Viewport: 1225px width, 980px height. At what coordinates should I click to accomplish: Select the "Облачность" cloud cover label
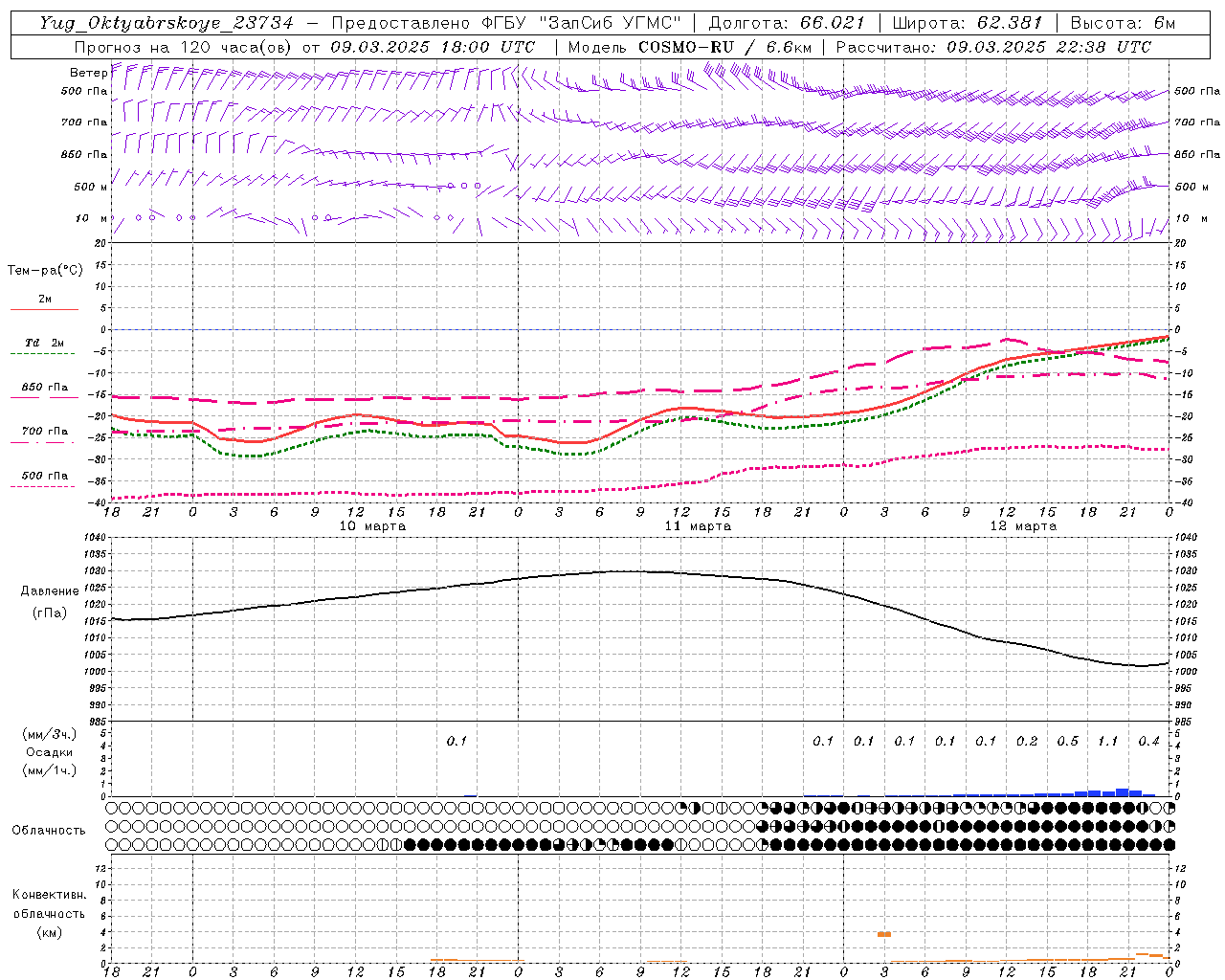(x=49, y=830)
